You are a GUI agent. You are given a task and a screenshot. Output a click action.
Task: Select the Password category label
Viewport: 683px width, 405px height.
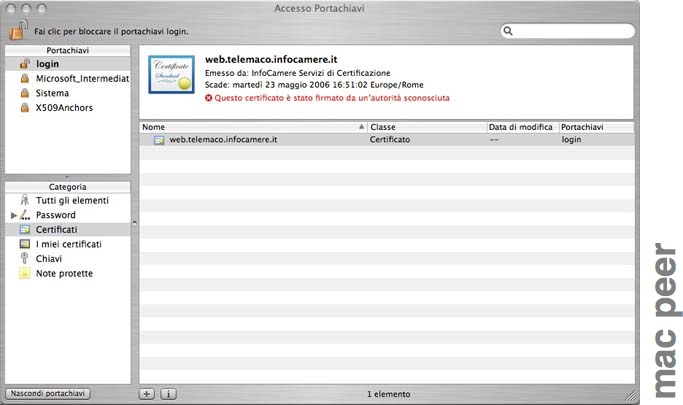pos(56,215)
